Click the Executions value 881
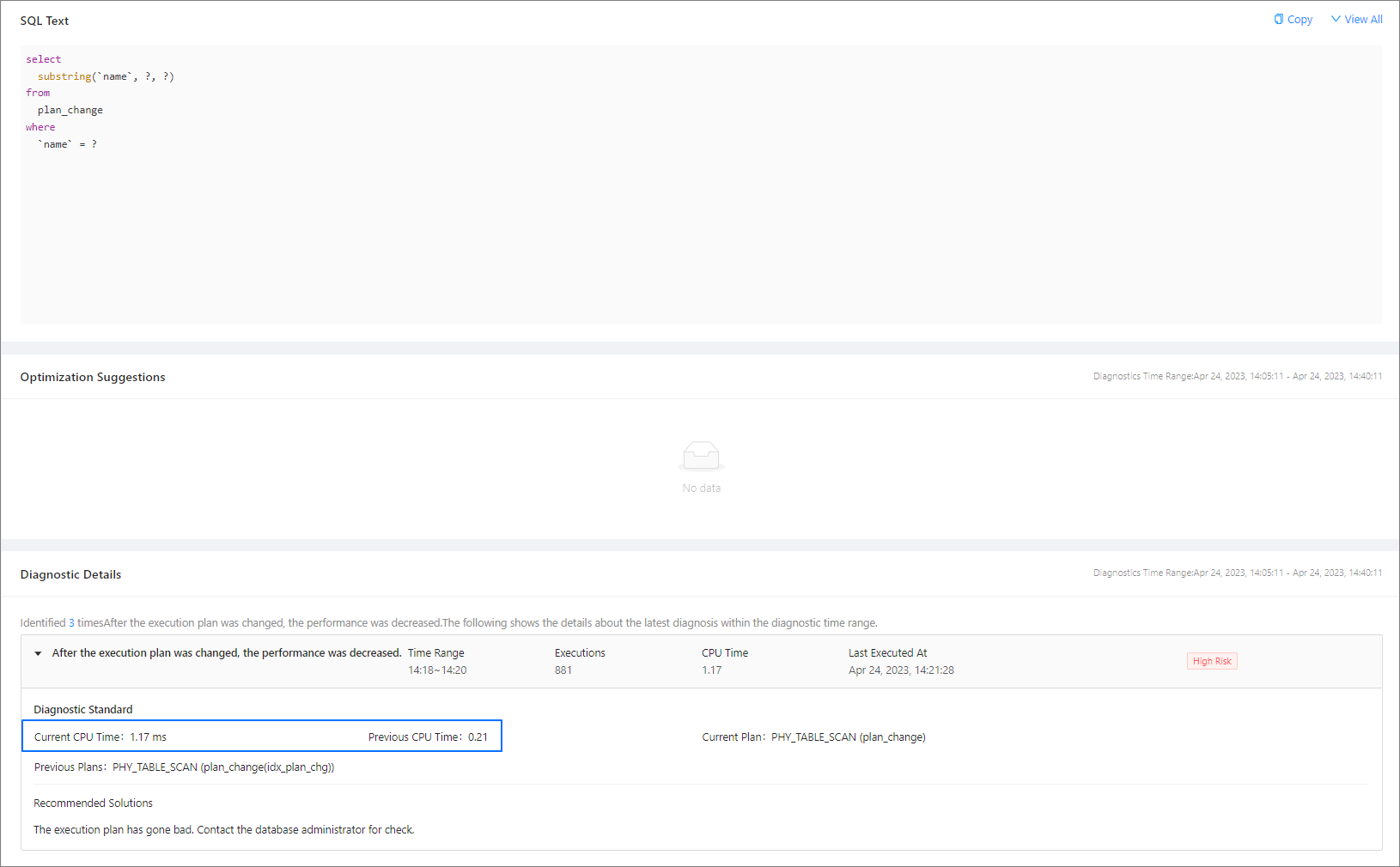 tap(563, 670)
